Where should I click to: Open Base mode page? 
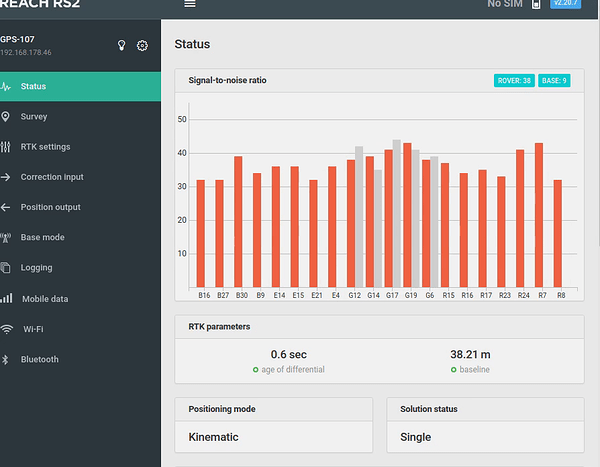click(x=80, y=237)
